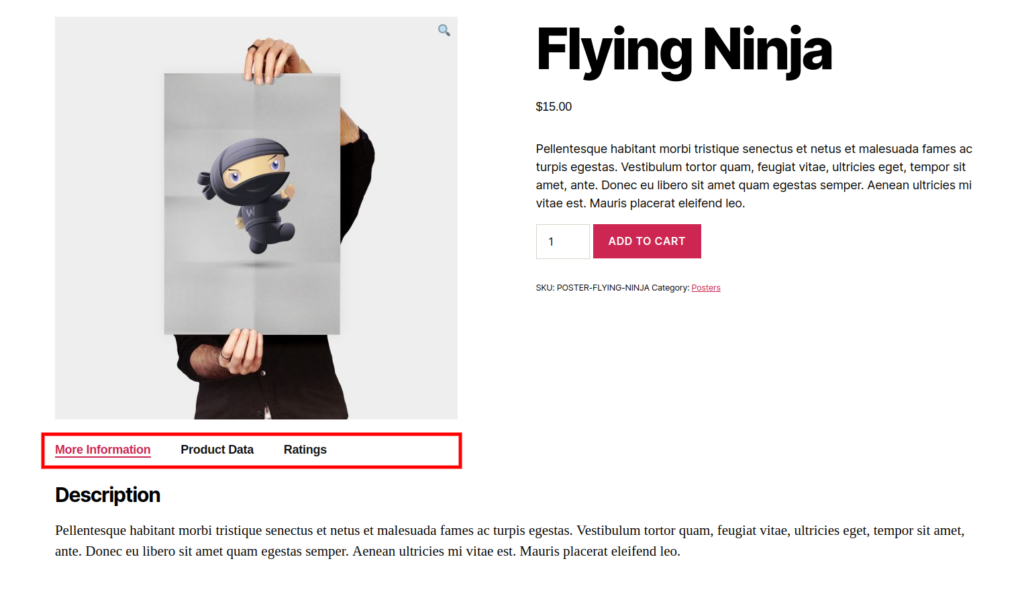
Task: Click the ADD TO CART button
Action: tap(646, 241)
